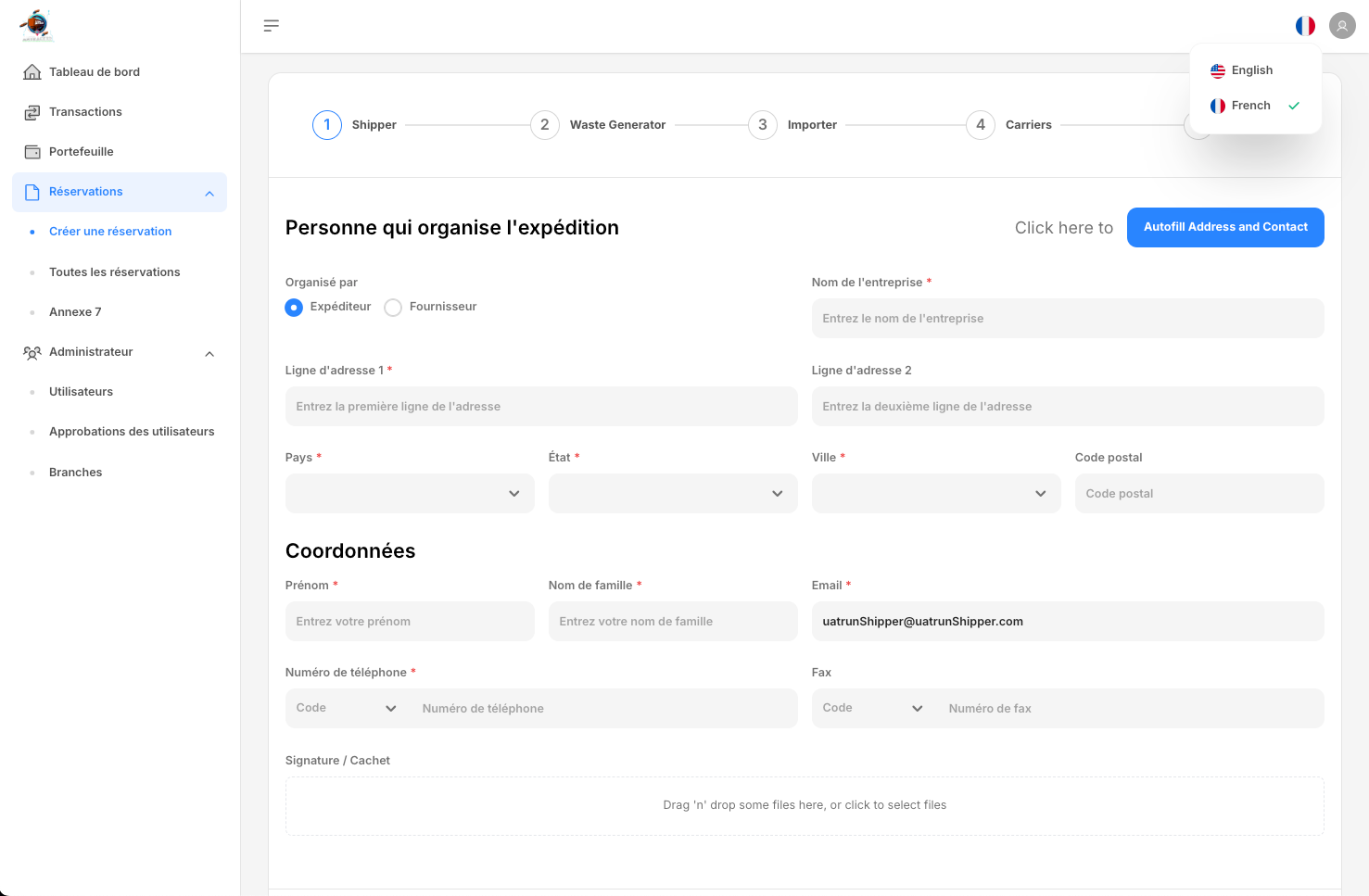This screenshot has width=1369, height=896.
Task: Select the Expéditeur radio button
Action: (294, 308)
